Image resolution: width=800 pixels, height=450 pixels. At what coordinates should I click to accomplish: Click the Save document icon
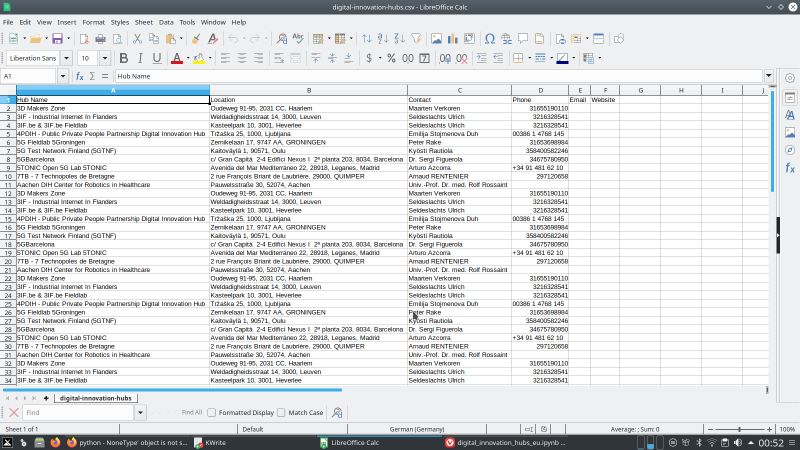[57, 39]
